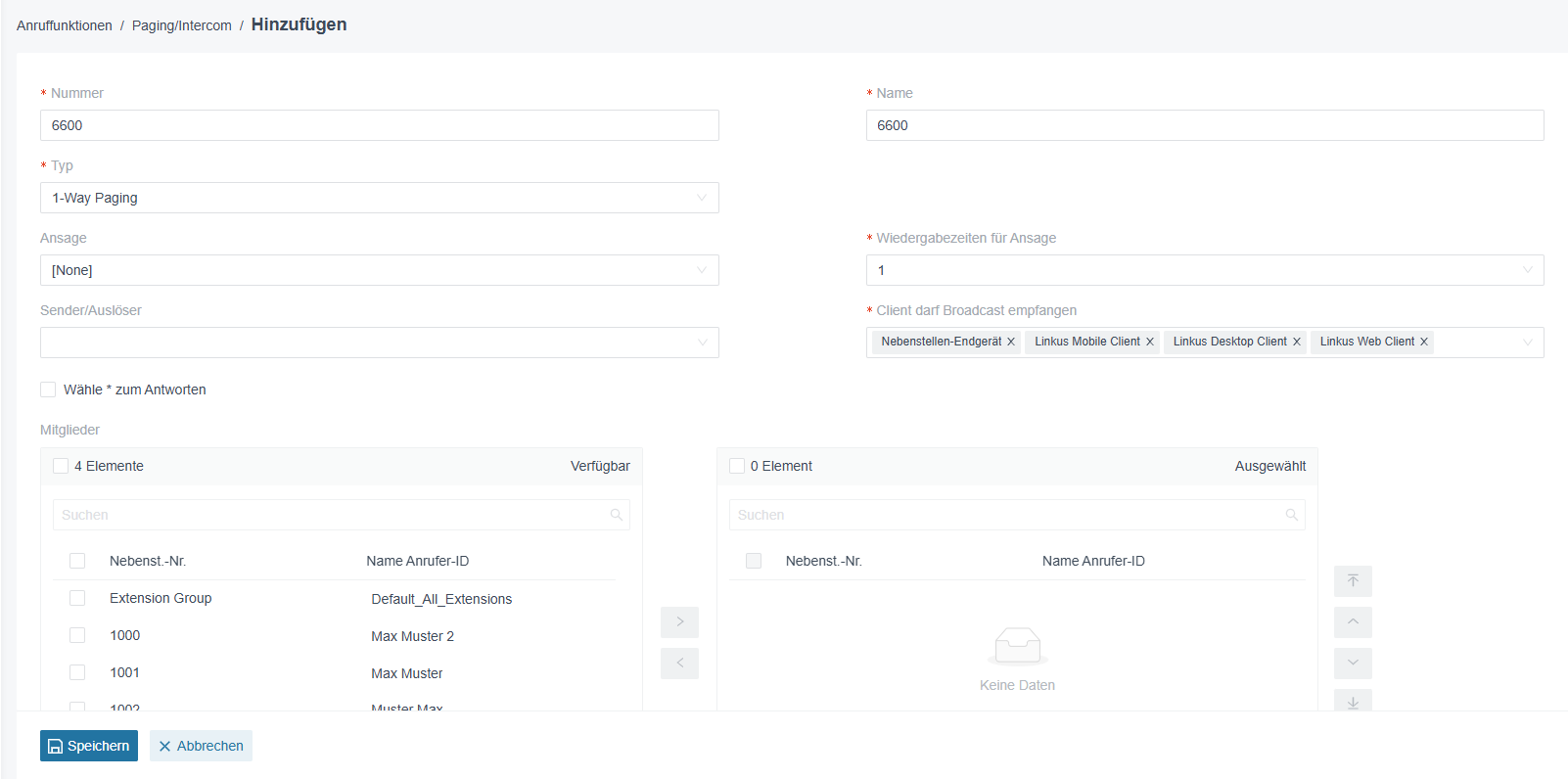The height and width of the screenshot is (779, 1568).
Task: Click the move-down chevron icon
Action: point(1353,664)
